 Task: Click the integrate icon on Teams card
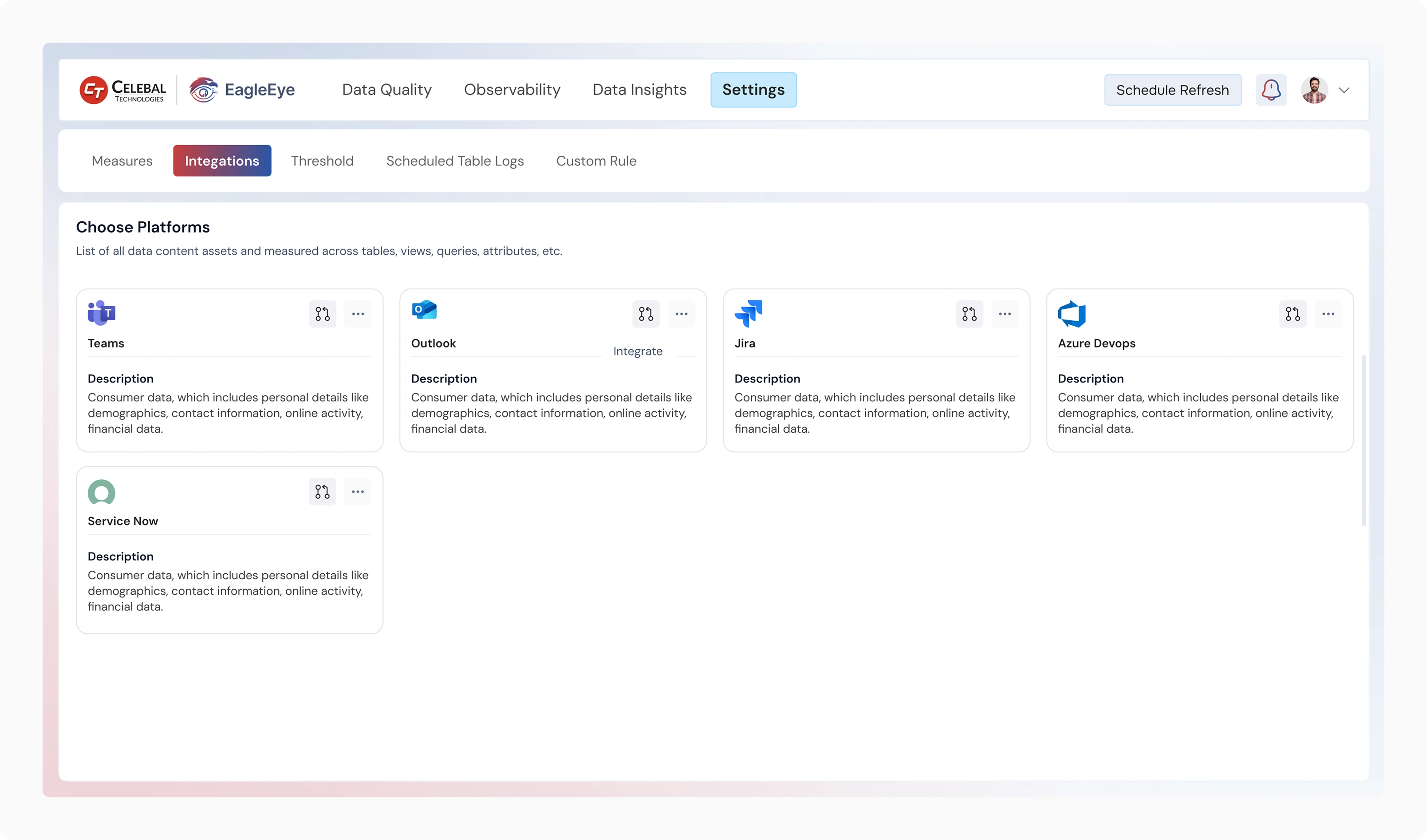point(322,314)
